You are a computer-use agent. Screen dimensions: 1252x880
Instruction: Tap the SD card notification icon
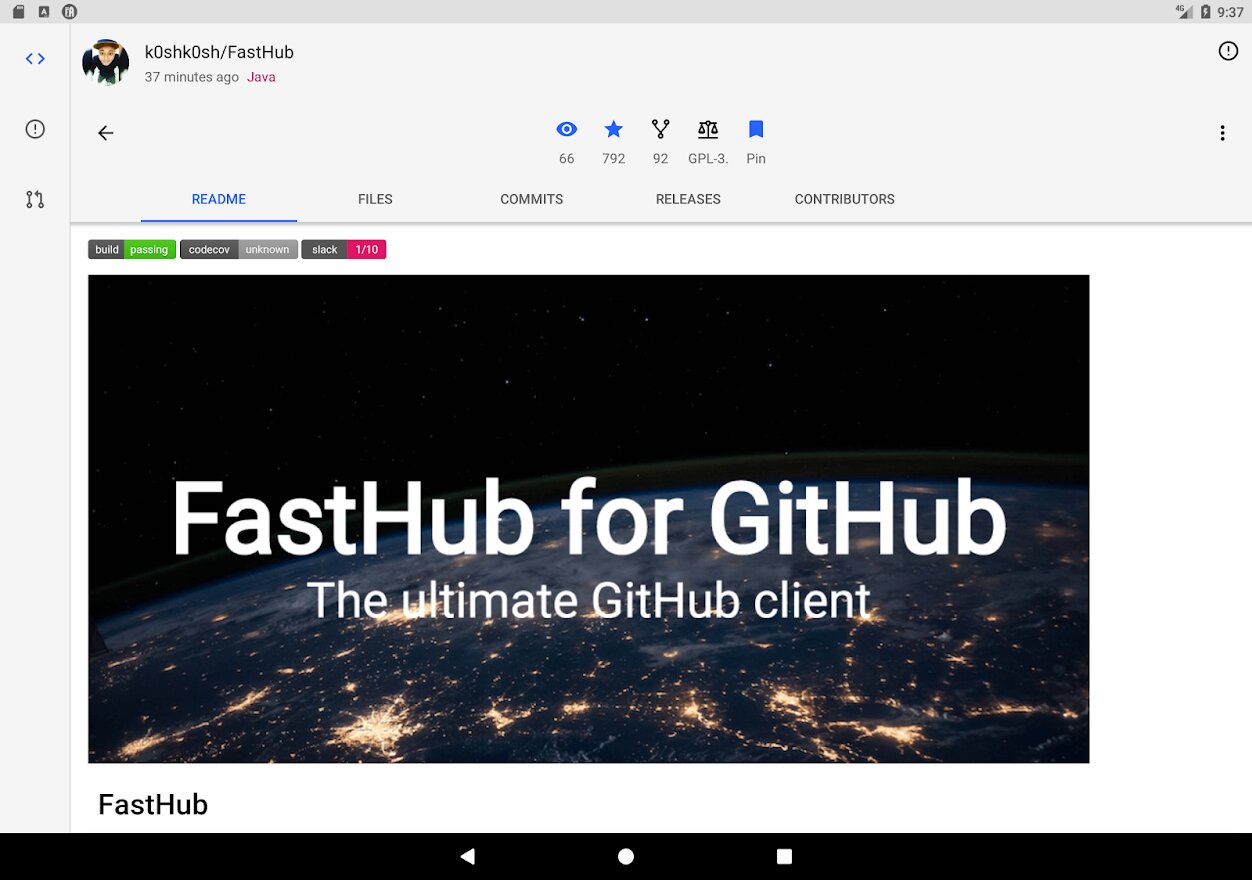pos(18,12)
